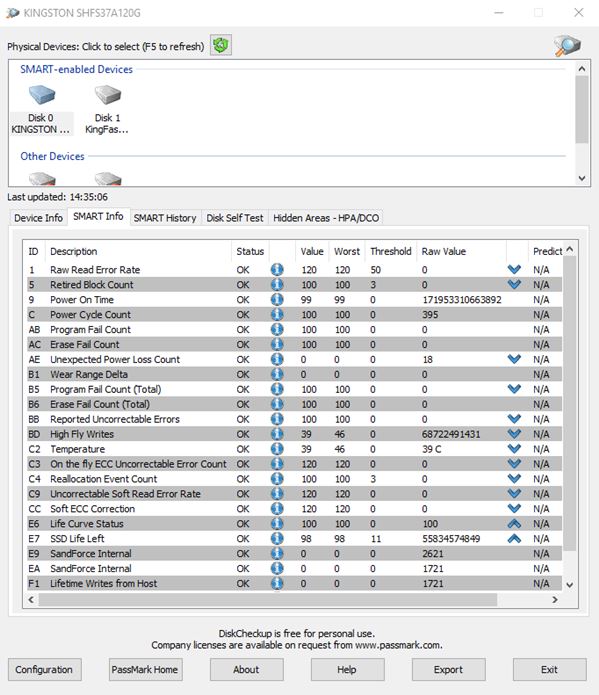Viewport: 599px width, 695px height.
Task: Click the Raw Value column header
Action: click(444, 251)
